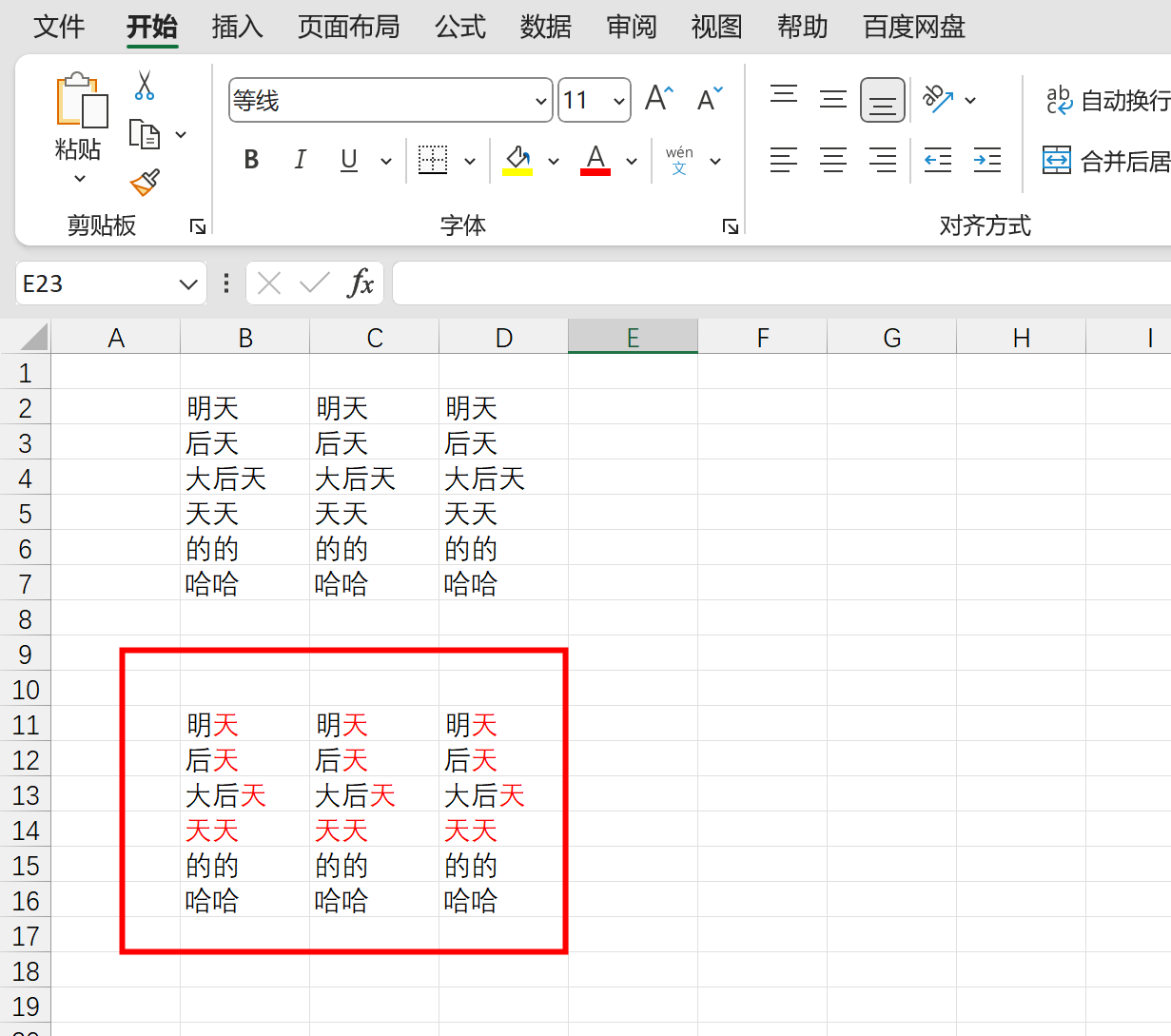
Task: Select cell B15 containing 的的
Action: coord(245,865)
